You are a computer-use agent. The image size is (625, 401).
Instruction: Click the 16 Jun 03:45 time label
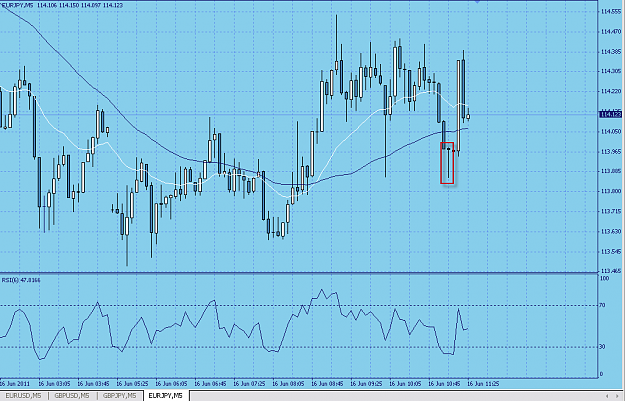[x=93, y=384]
